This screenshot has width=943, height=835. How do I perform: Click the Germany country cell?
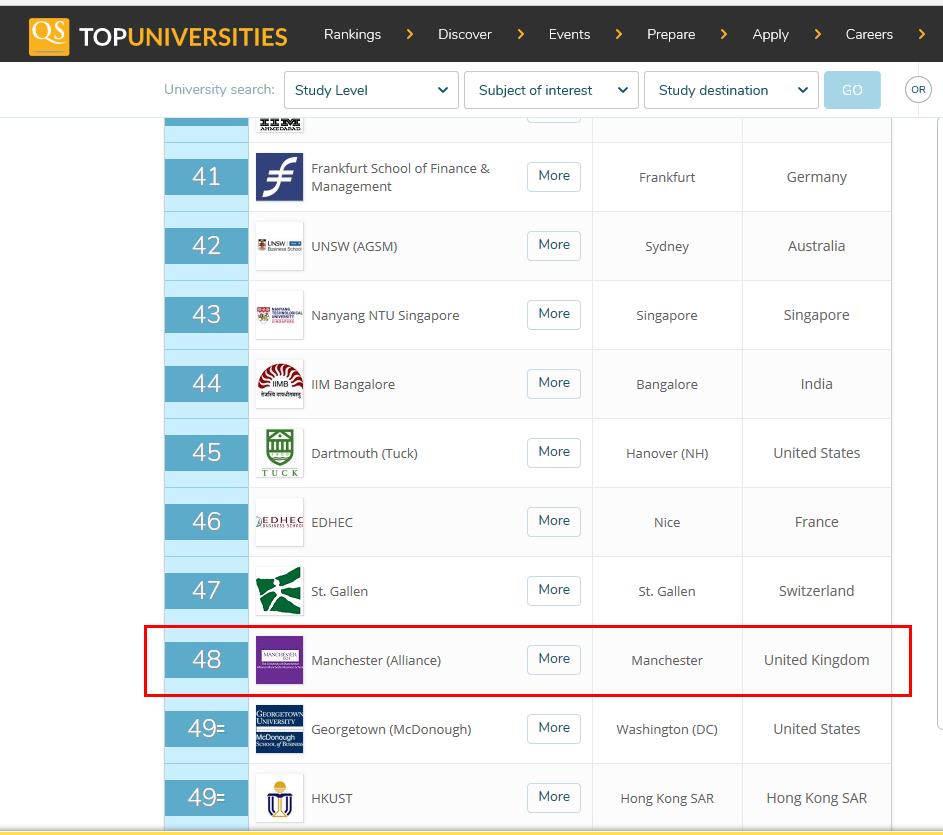pos(817,177)
